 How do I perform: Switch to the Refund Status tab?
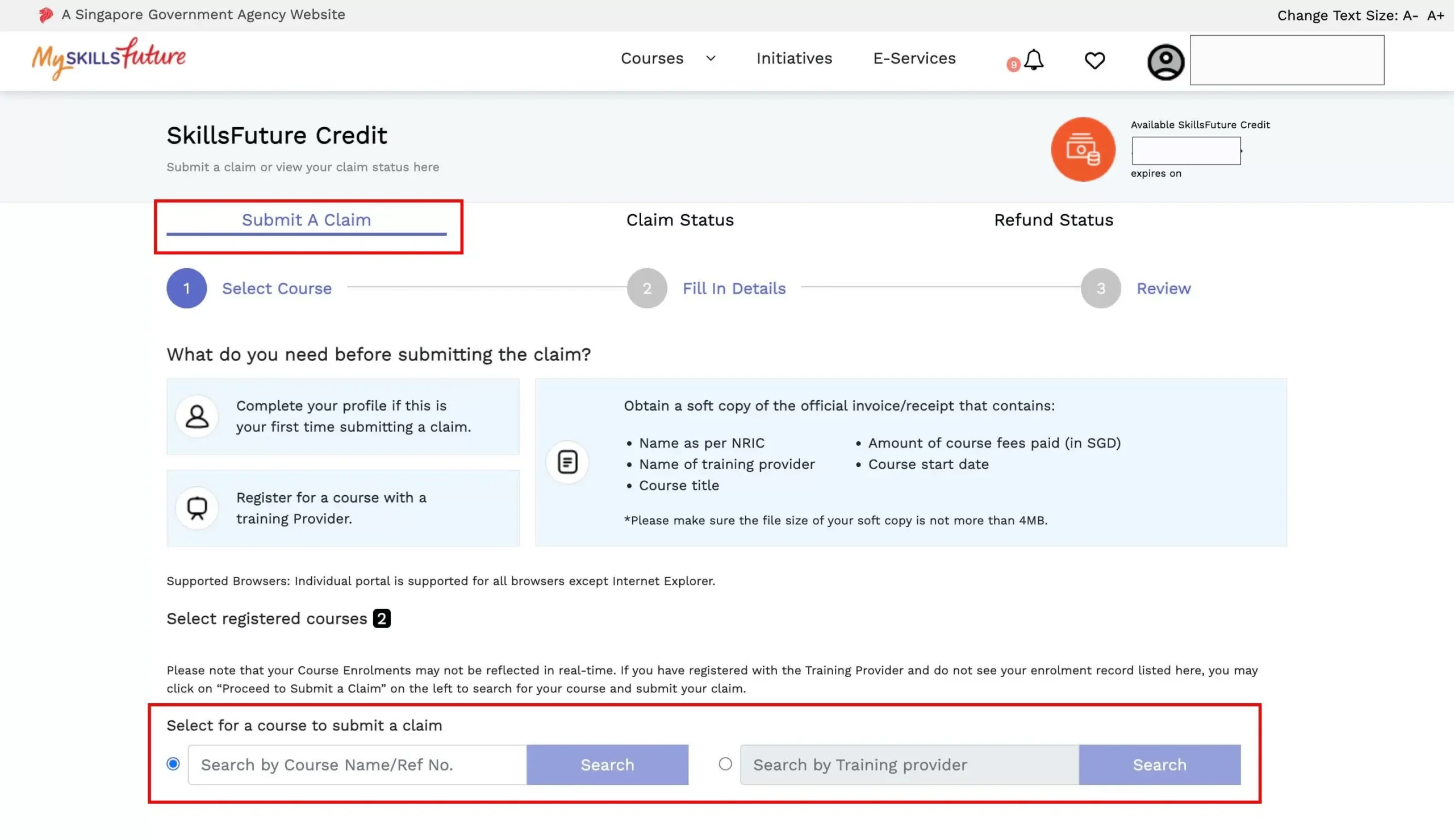click(1053, 220)
